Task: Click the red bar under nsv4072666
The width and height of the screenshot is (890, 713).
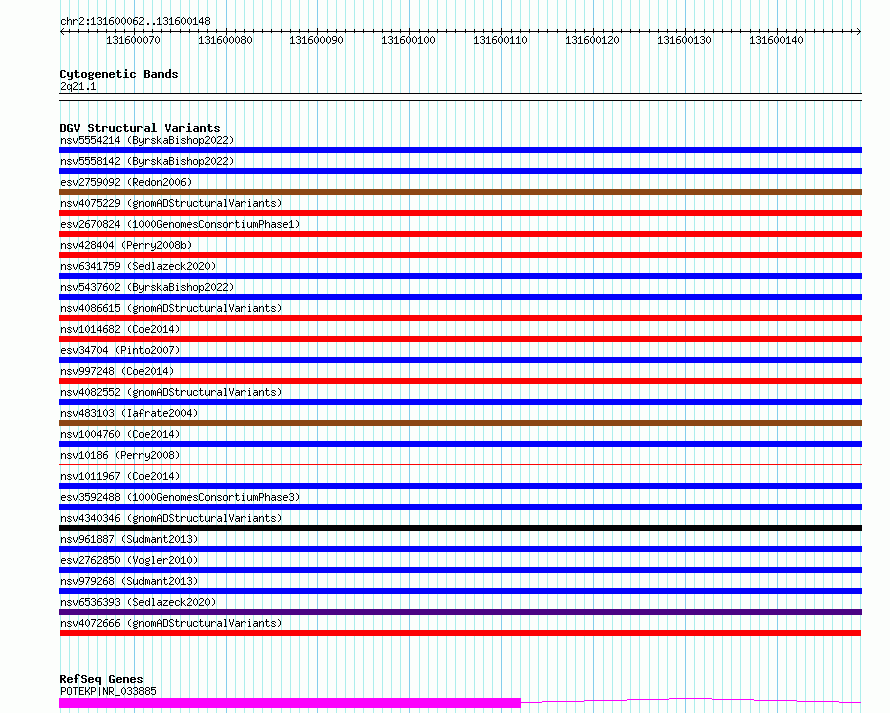Action: tap(460, 634)
